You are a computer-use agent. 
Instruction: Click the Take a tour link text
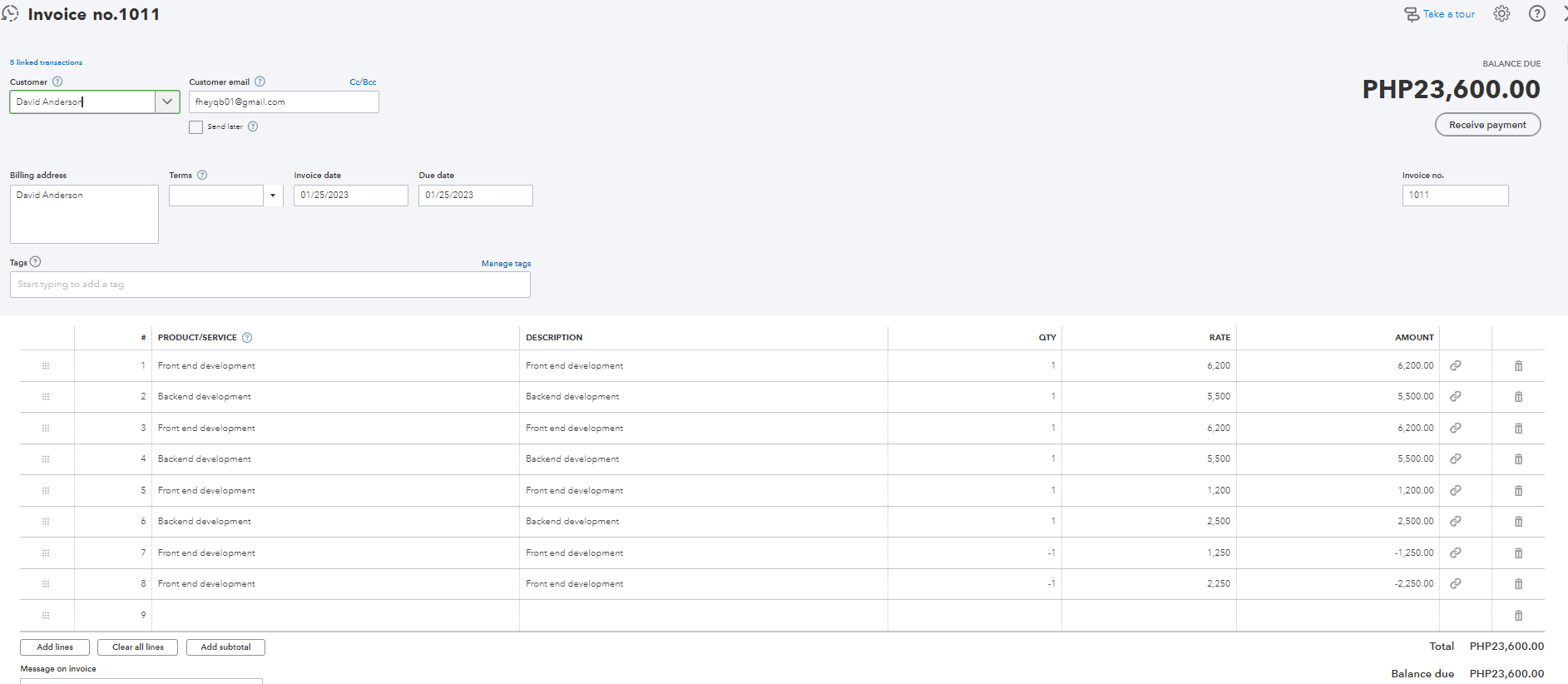(x=1449, y=14)
